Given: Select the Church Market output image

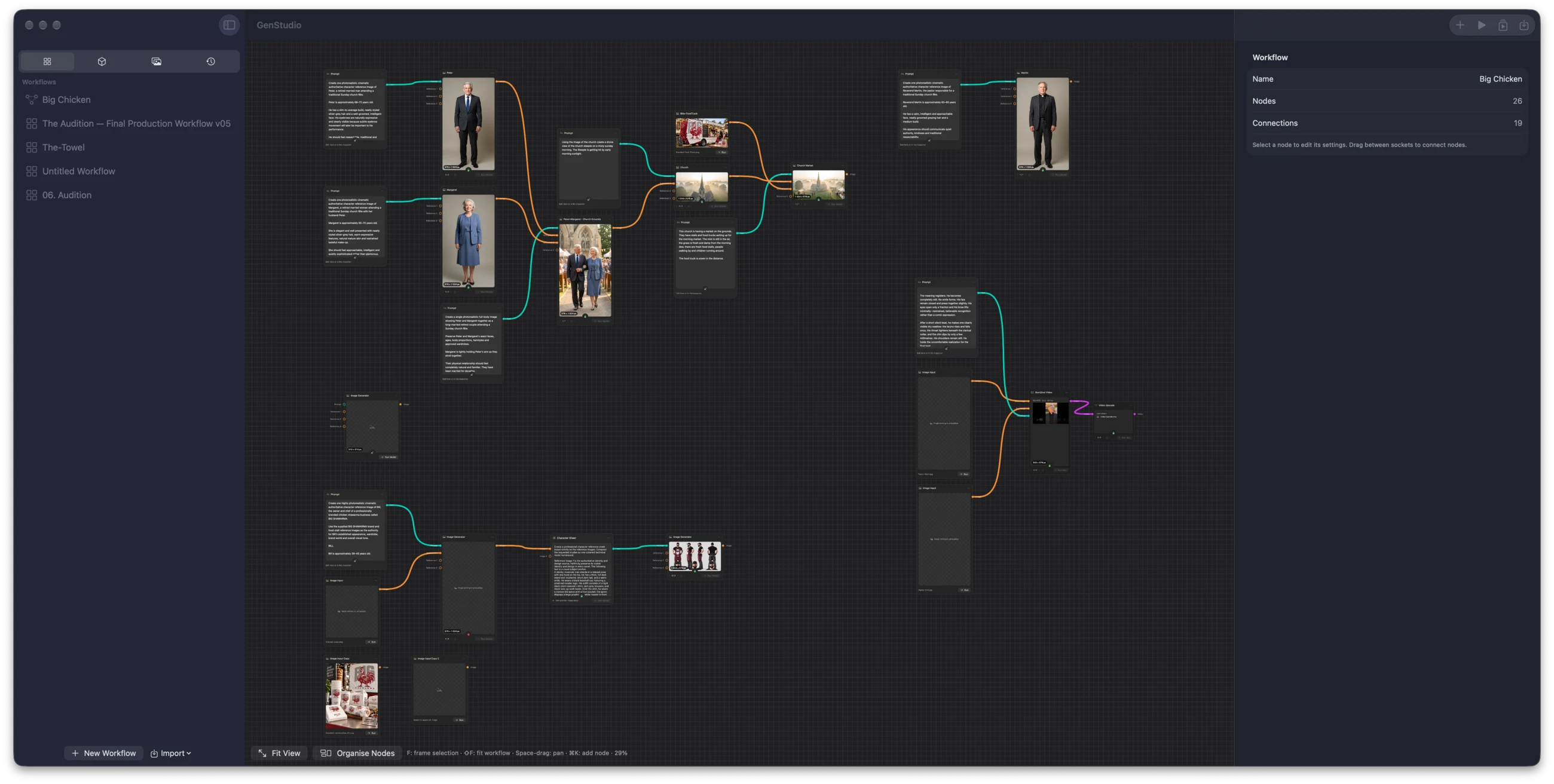Looking at the screenshot, I should 818,185.
